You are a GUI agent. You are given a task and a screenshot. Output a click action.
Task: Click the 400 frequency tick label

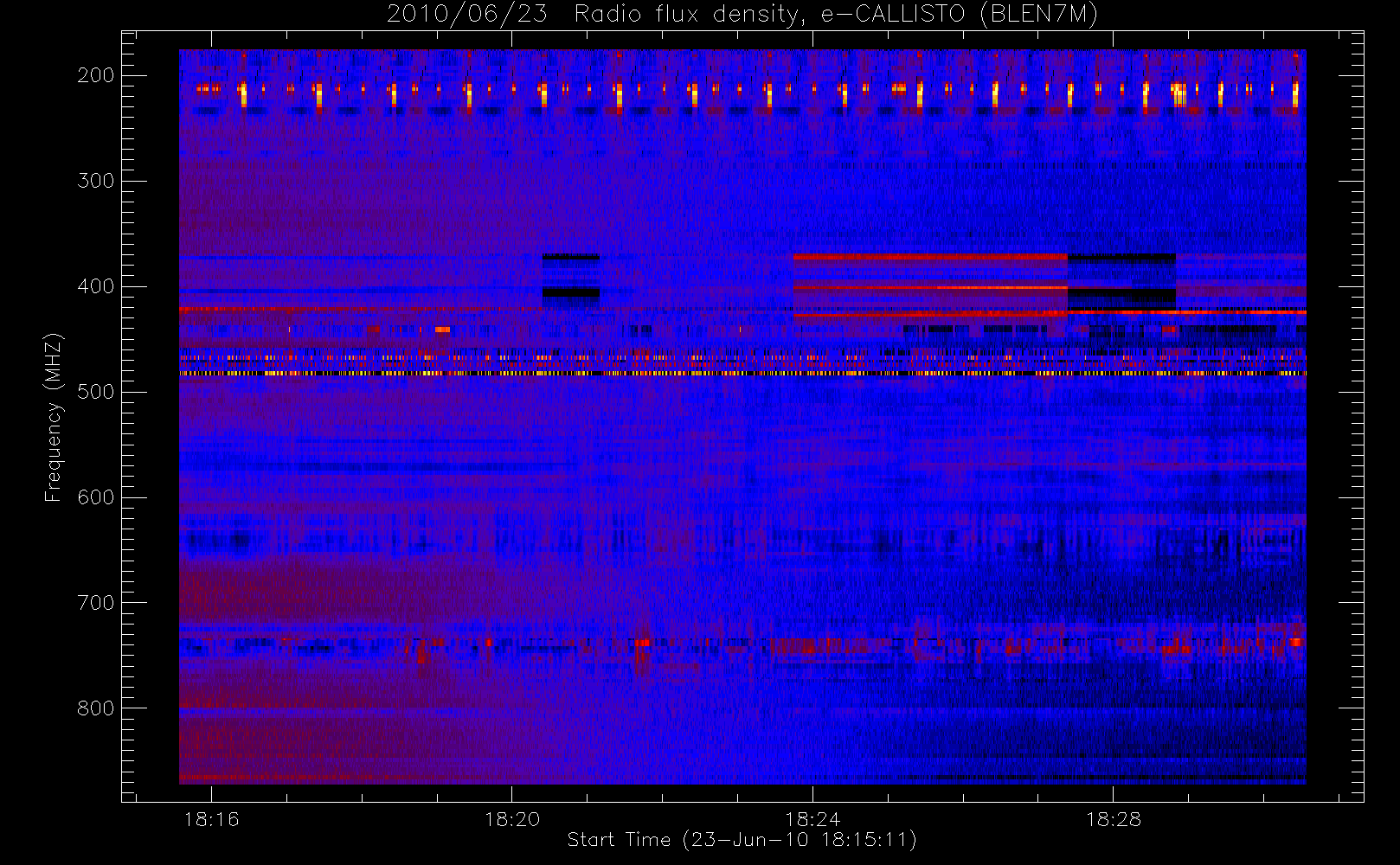pos(96,286)
